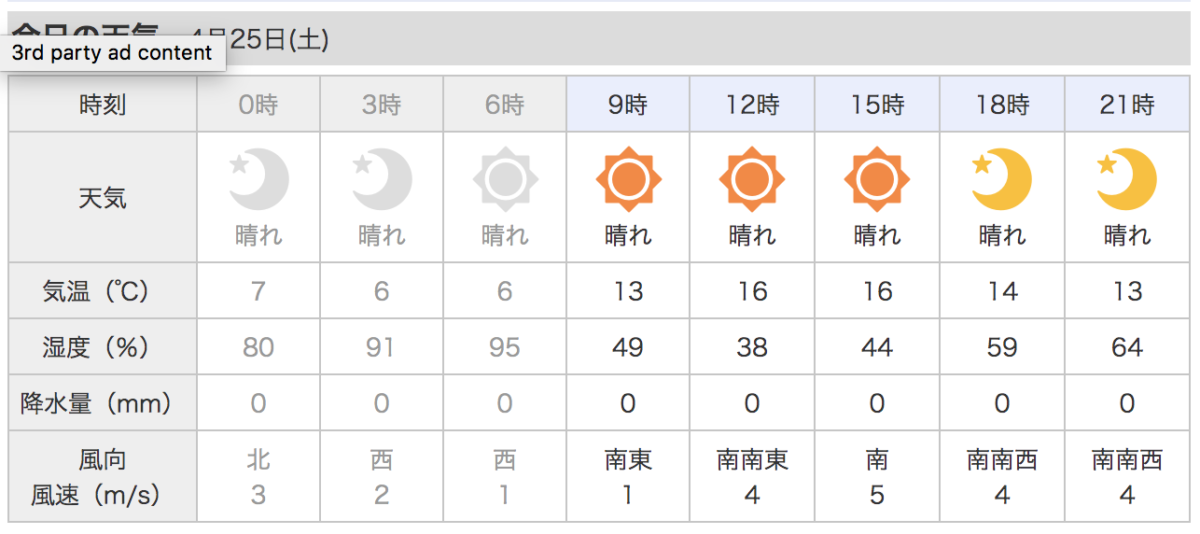
Task: Click the grey moon icon at 3時
Action: (x=382, y=179)
